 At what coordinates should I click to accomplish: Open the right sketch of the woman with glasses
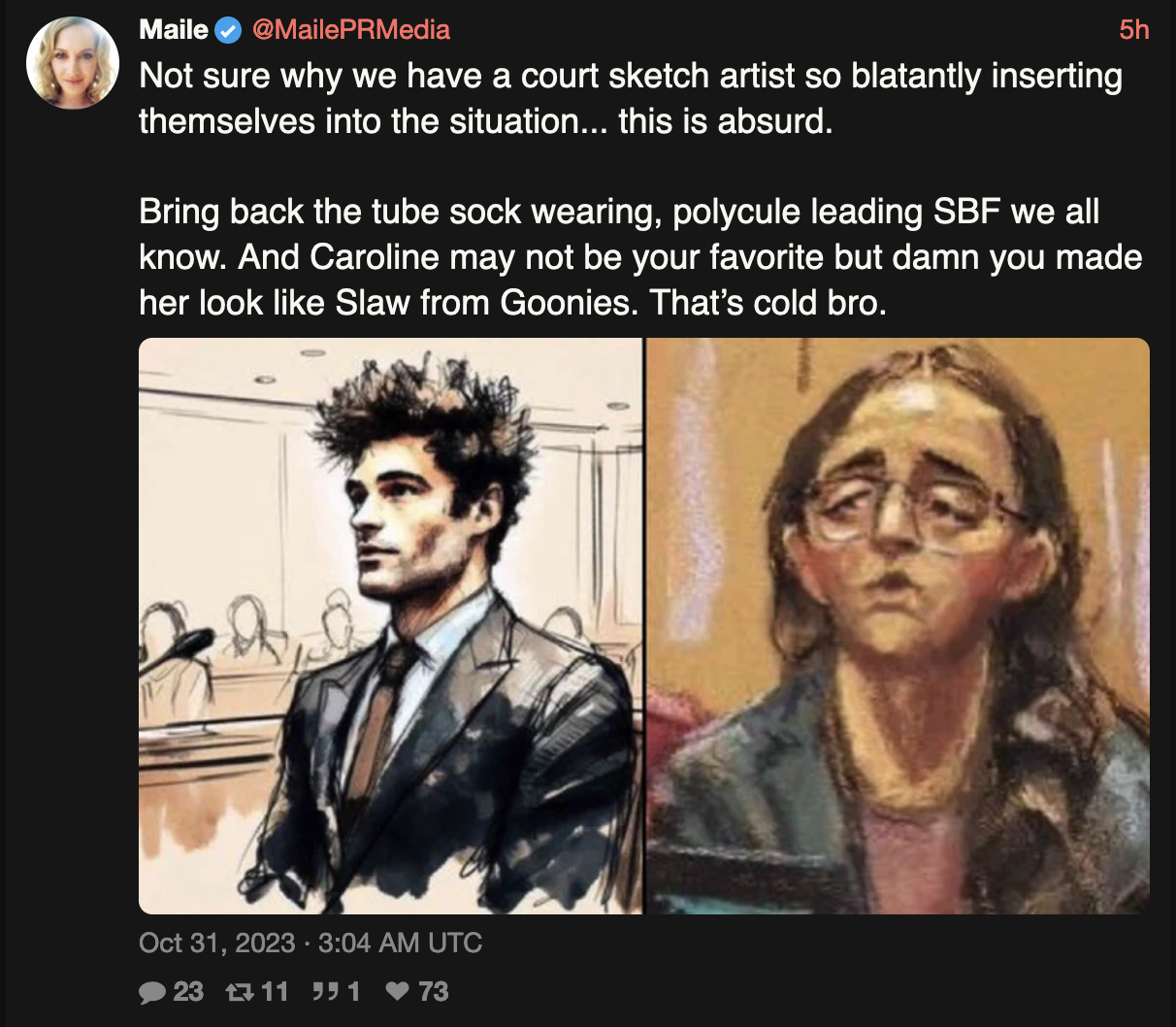pos(898,626)
